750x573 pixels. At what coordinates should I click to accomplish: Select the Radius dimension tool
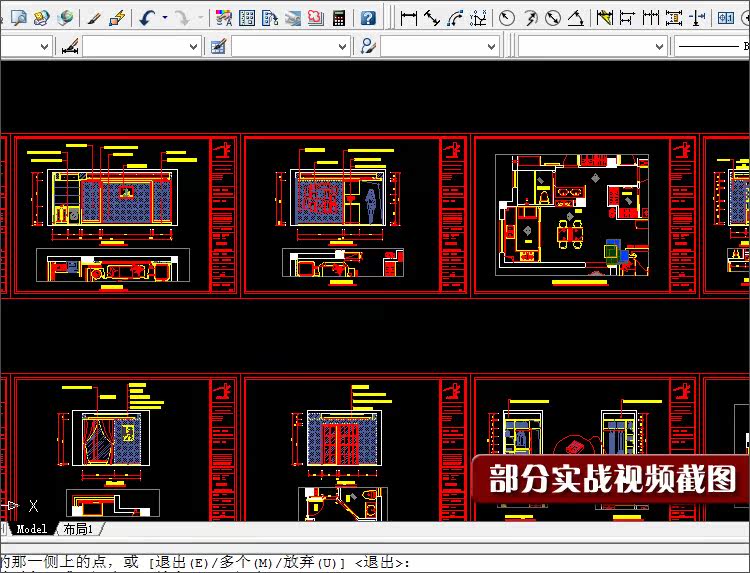click(x=507, y=18)
